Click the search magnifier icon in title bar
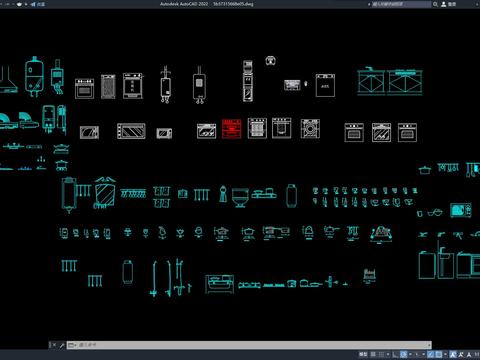 (435, 4)
